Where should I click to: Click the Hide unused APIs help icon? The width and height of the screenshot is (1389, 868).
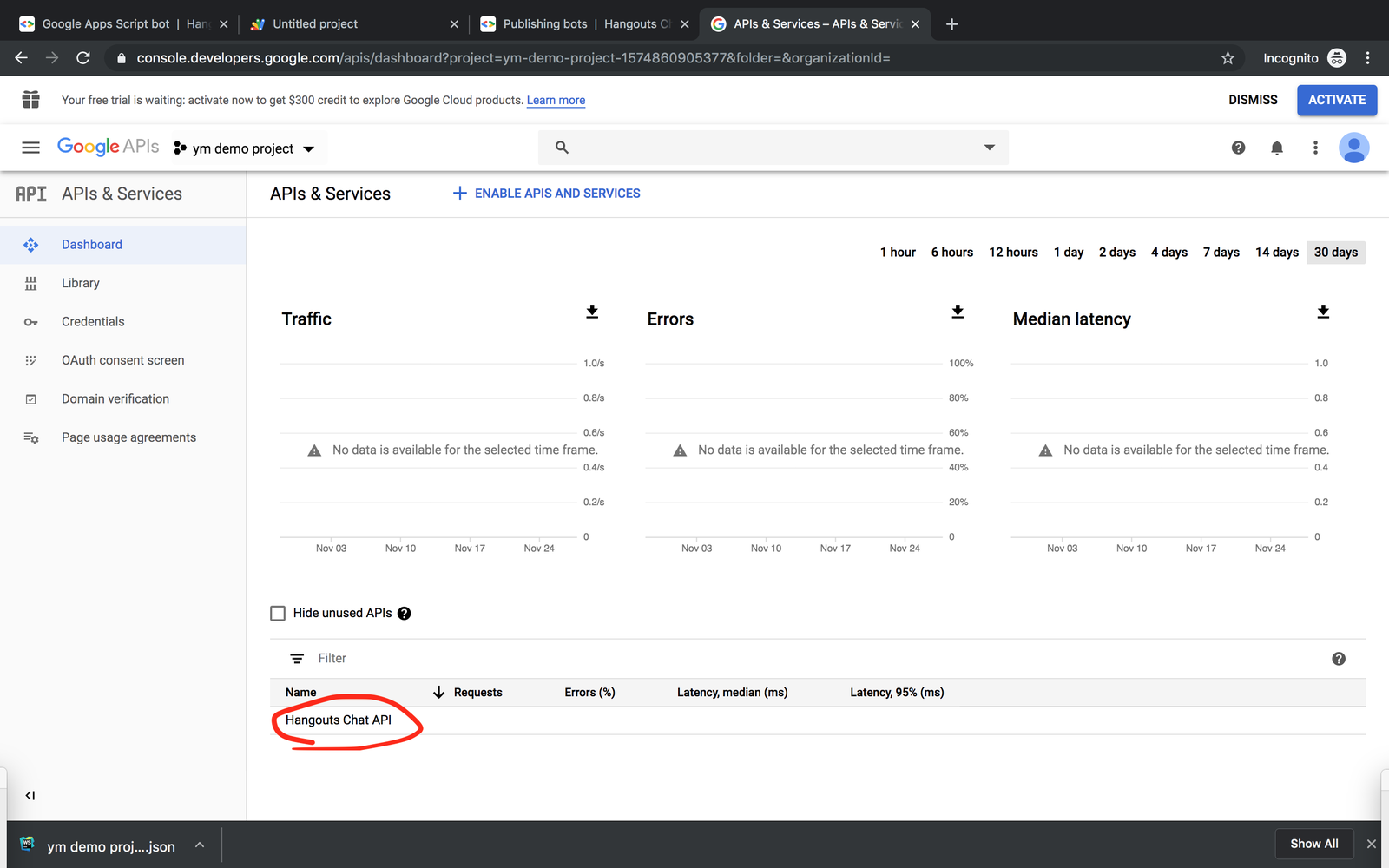tap(404, 614)
